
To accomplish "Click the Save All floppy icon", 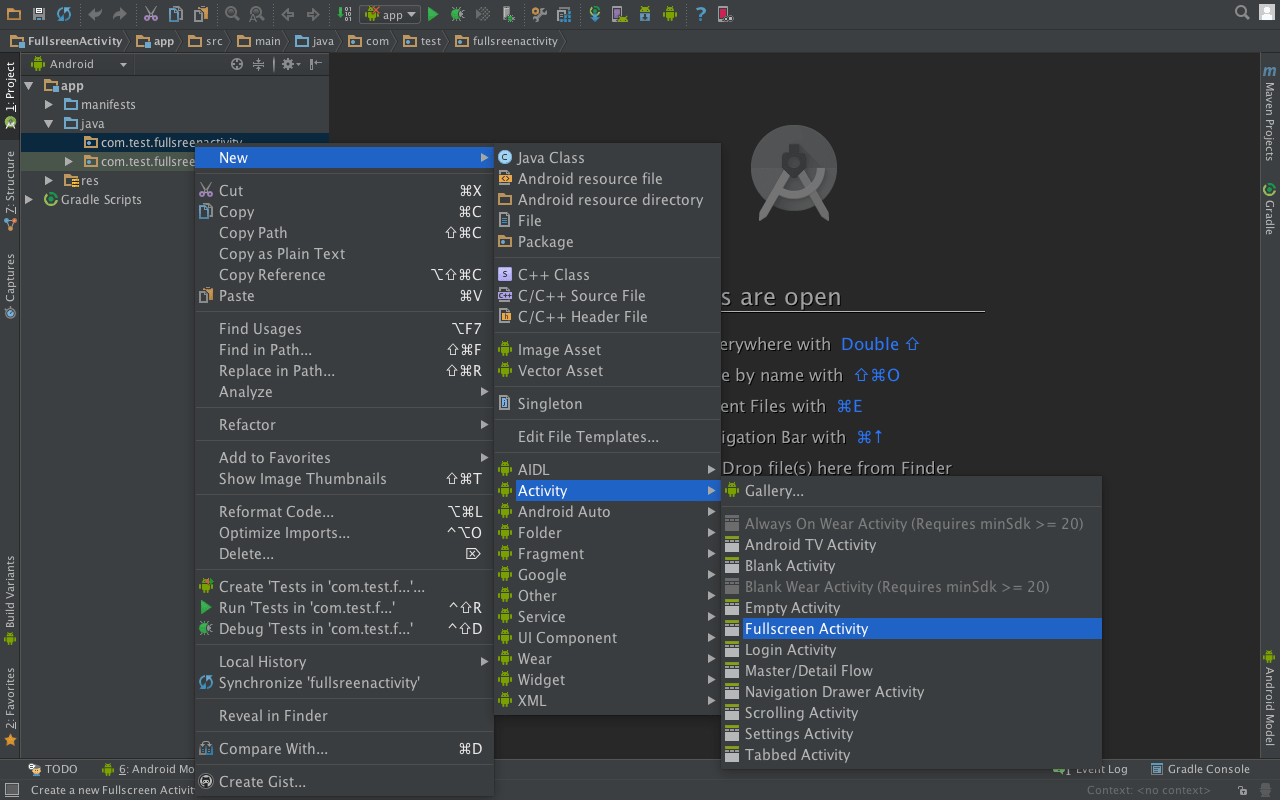I will [39, 14].
